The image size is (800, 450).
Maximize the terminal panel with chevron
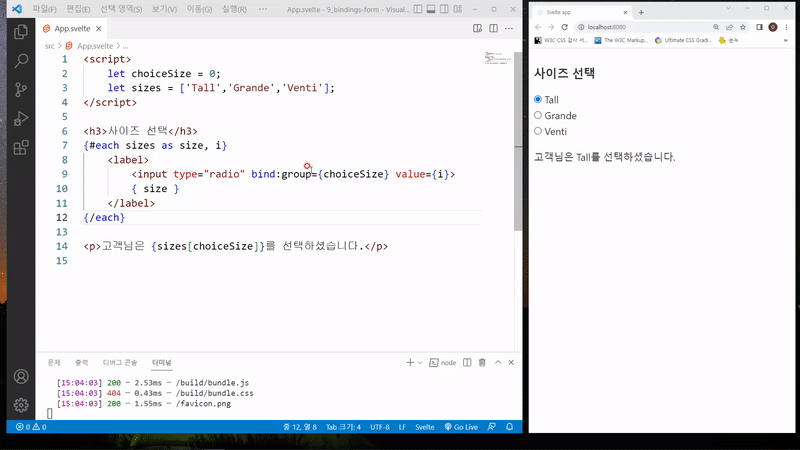pyautogui.click(x=498, y=362)
